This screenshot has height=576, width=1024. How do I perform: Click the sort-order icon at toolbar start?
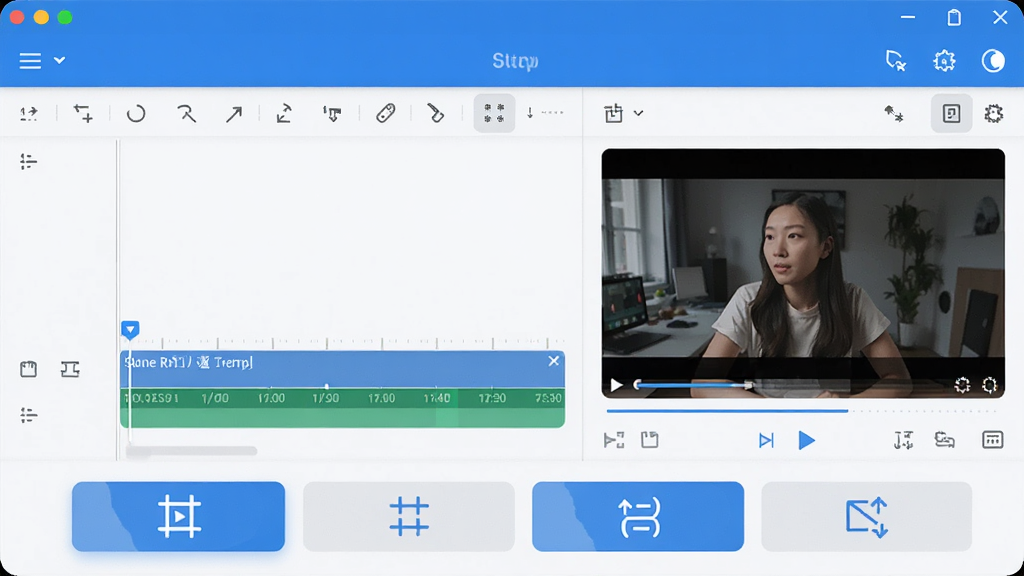coord(29,114)
